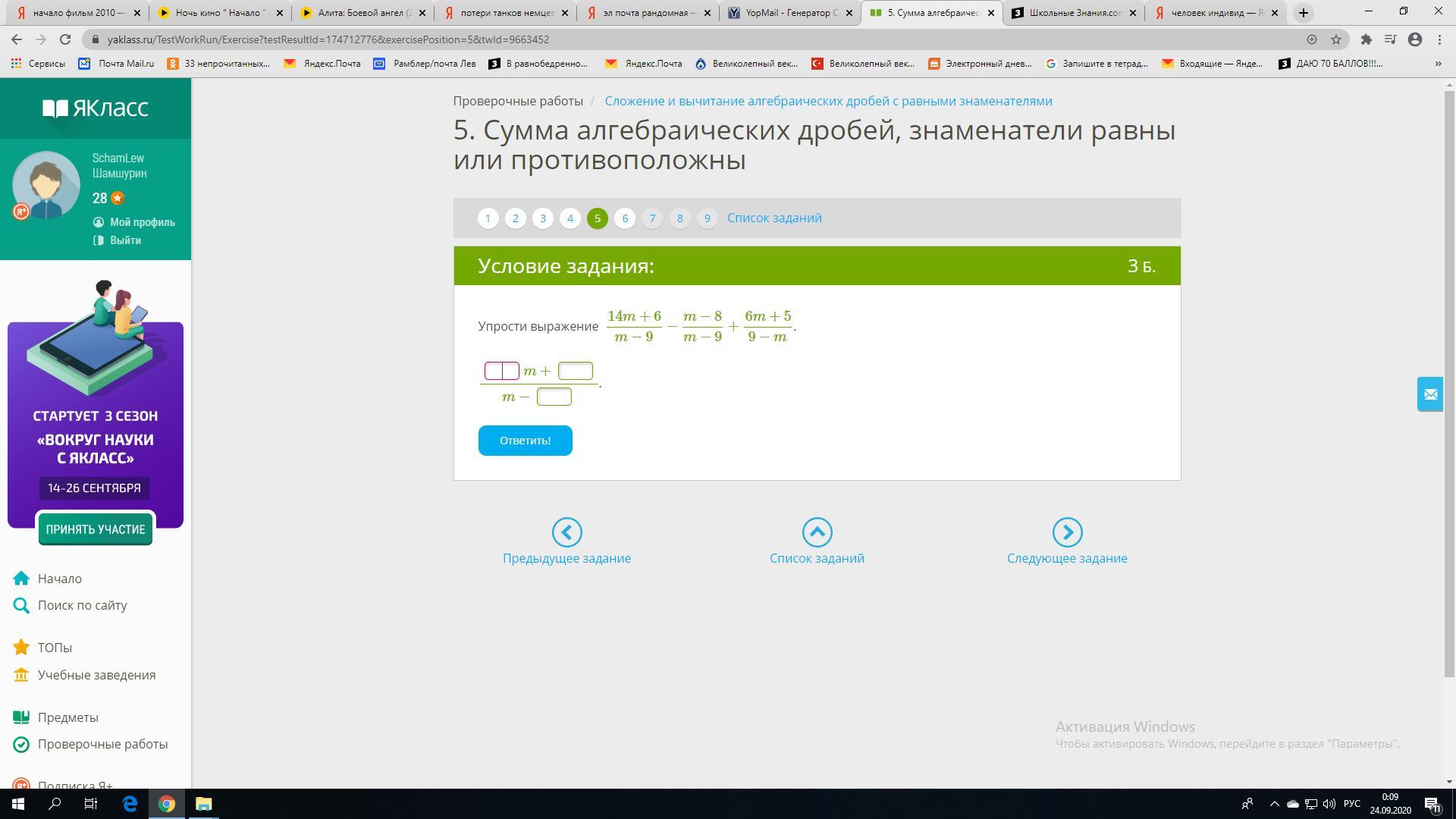
Task: Open the blue mail feedback side icon
Action: click(x=1430, y=394)
